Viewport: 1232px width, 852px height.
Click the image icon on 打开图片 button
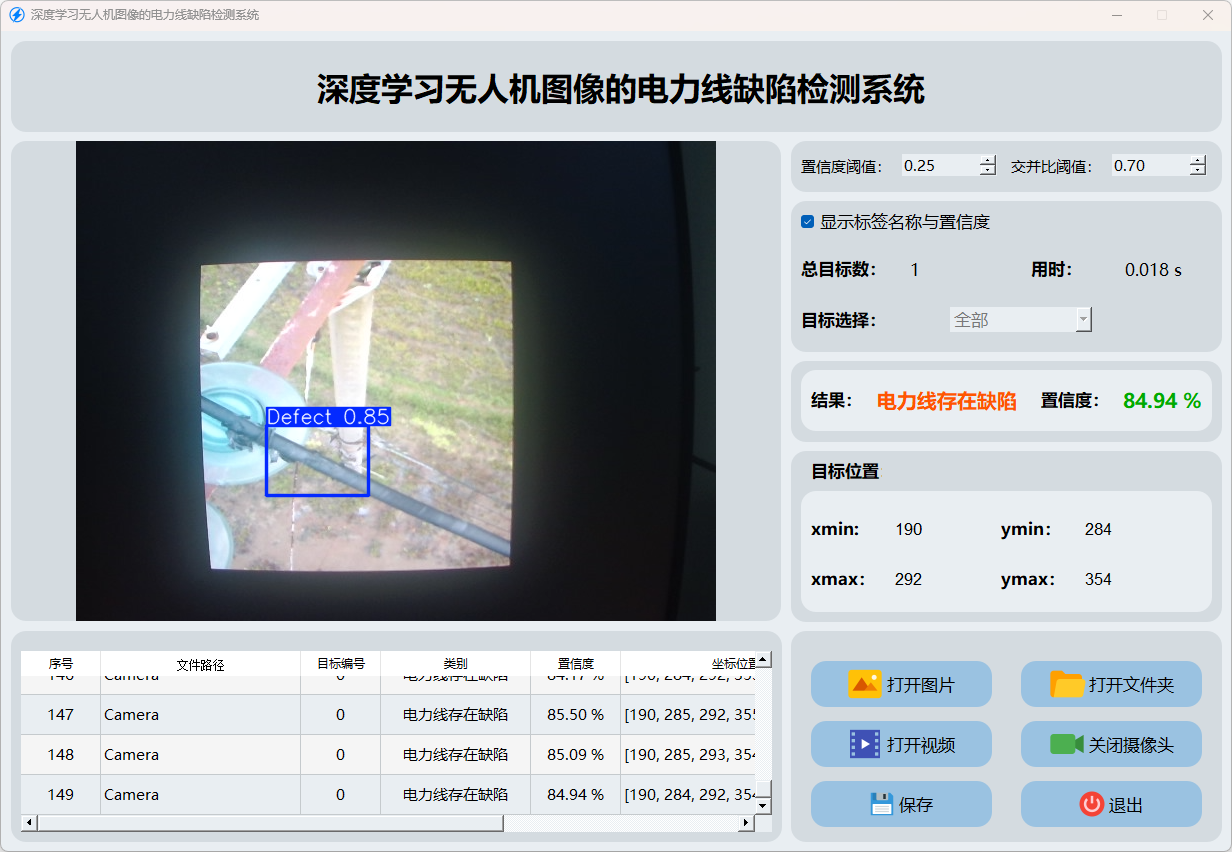[x=864, y=684]
